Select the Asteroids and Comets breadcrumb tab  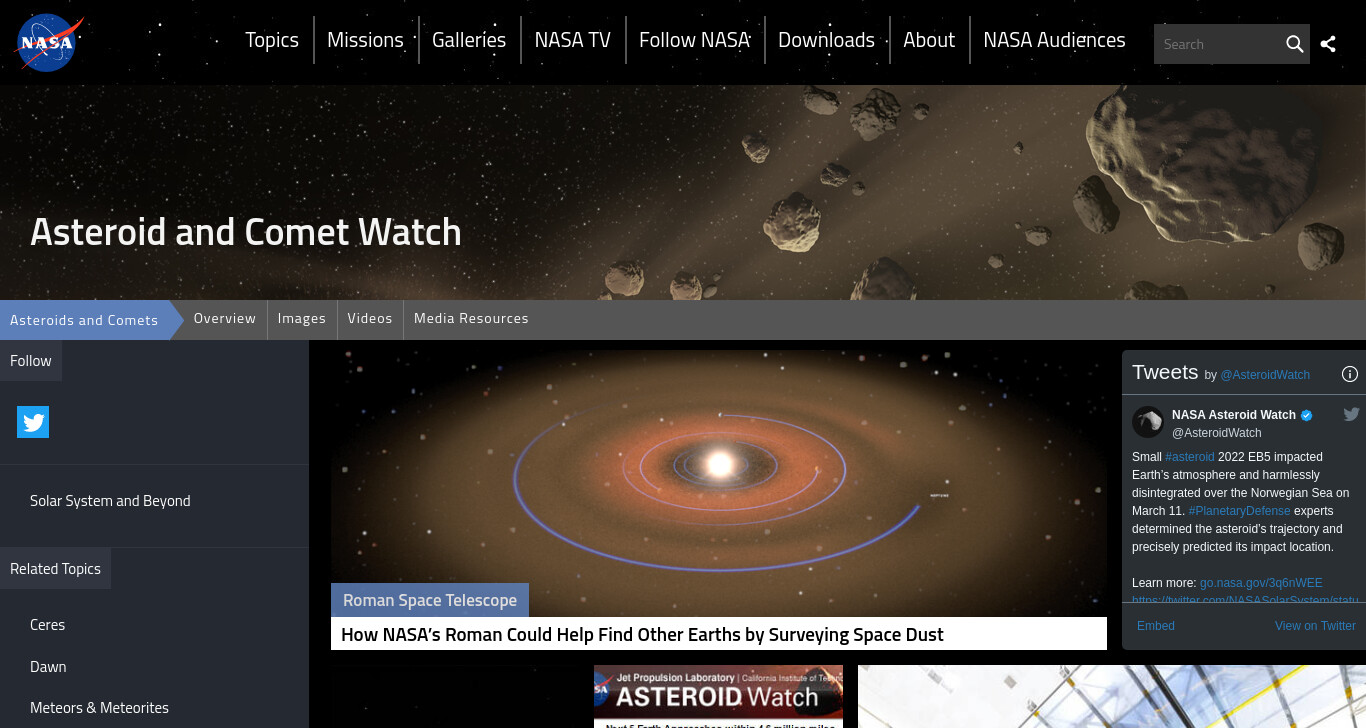[x=84, y=320]
